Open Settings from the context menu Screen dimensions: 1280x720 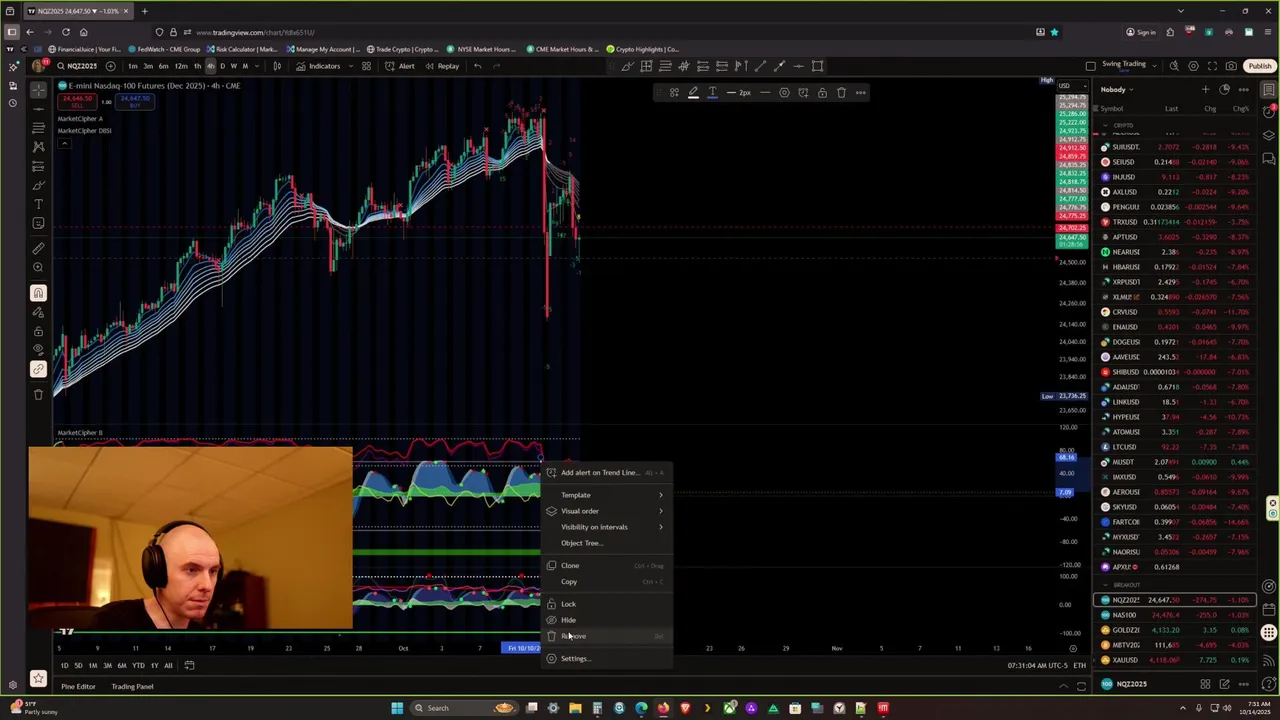[607, 658]
